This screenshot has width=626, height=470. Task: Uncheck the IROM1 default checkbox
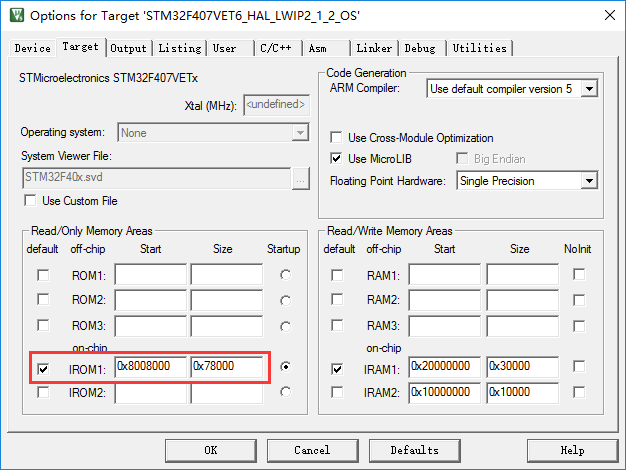[43, 369]
